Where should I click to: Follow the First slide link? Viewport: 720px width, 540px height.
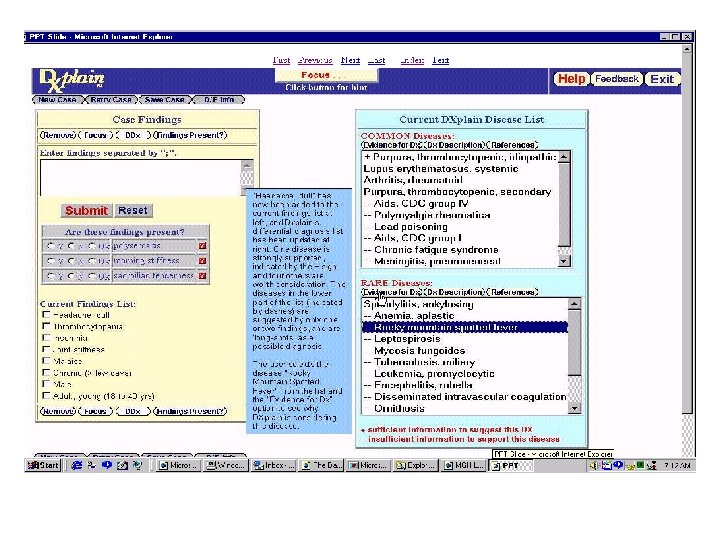(281, 60)
